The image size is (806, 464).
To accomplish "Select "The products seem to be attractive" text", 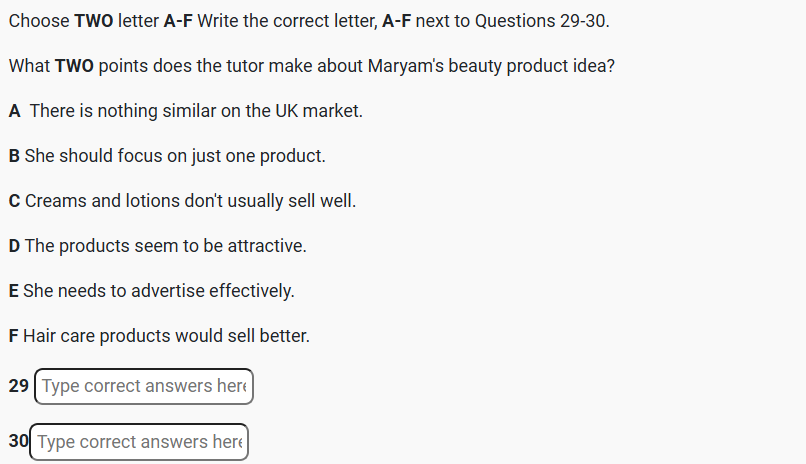I will tap(166, 246).
